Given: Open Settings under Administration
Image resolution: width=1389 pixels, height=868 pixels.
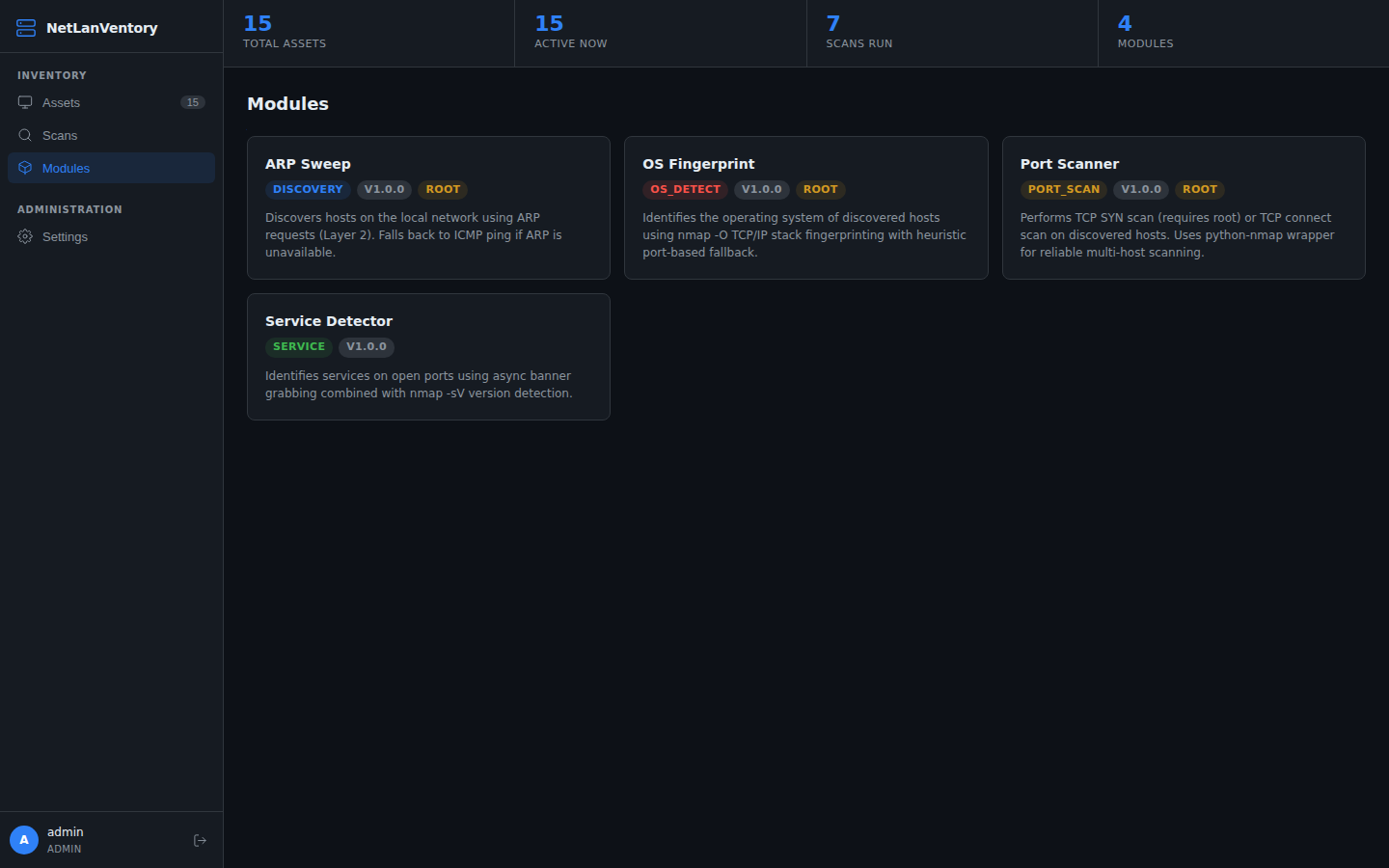Looking at the screenshot, I should pyautogui.click(x=111, y=236).
